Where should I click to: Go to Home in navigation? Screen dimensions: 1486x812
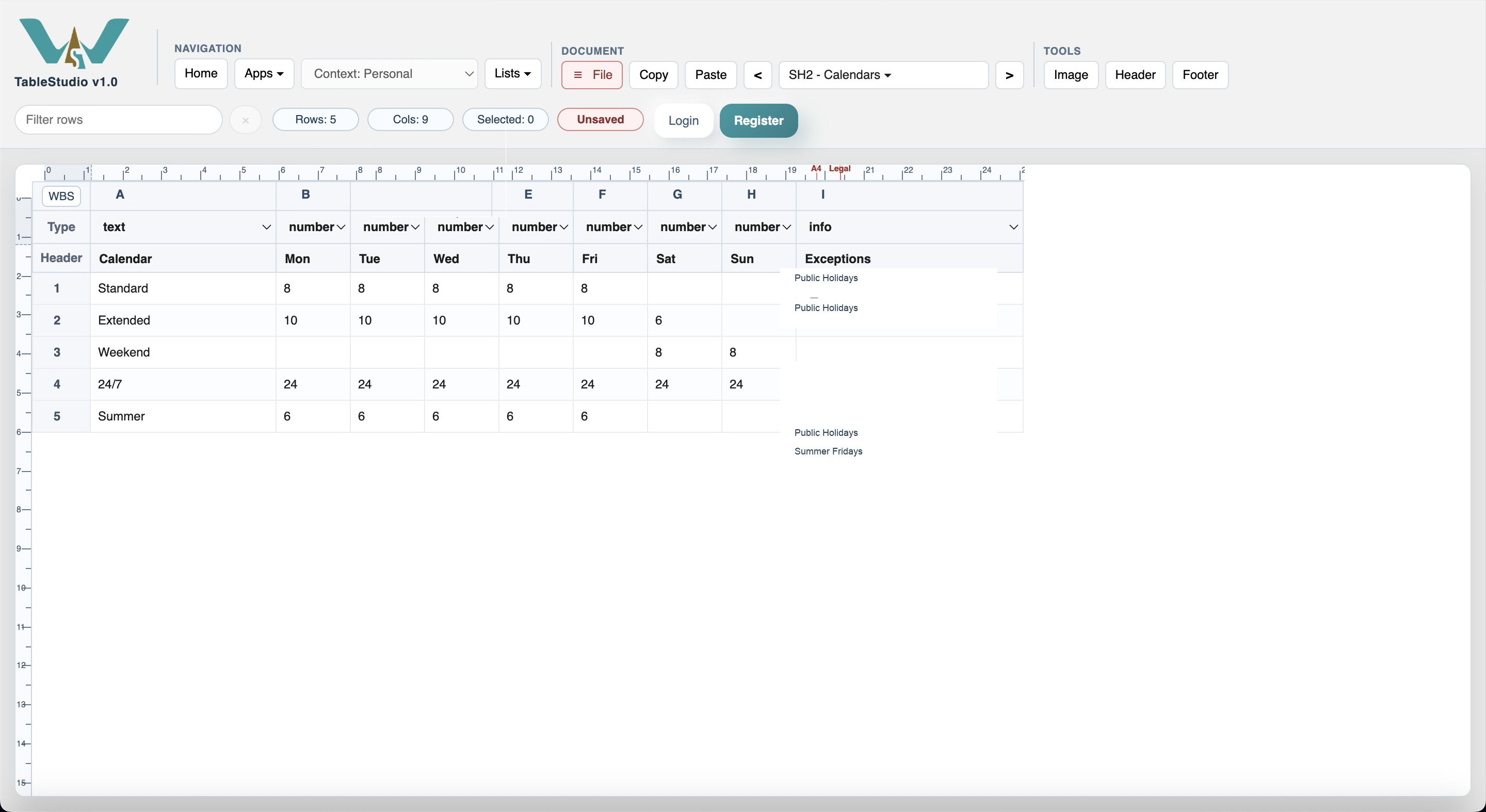pyautogui.click(x=201, y=73)
